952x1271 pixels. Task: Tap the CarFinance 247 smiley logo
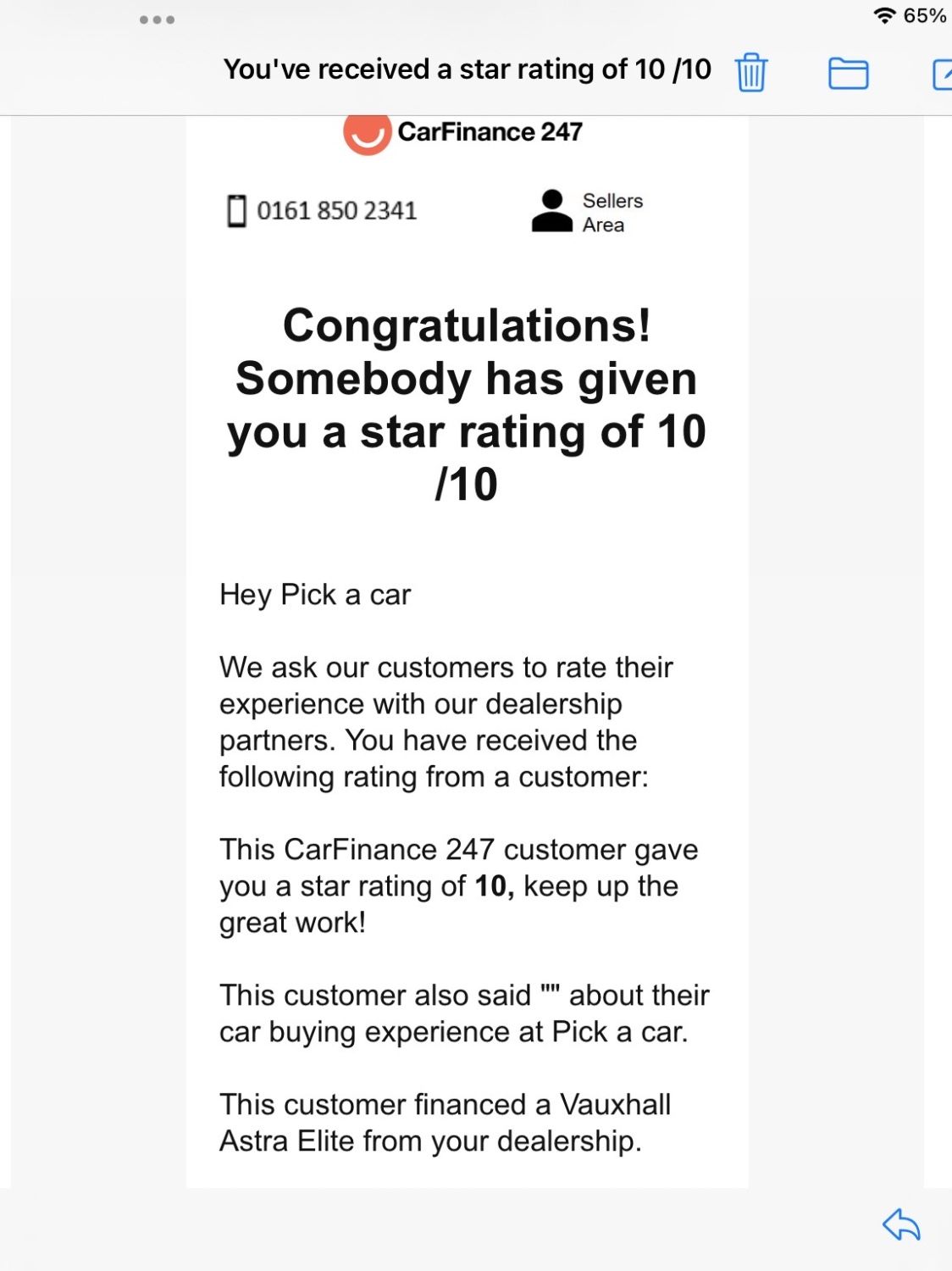point(367,134)
